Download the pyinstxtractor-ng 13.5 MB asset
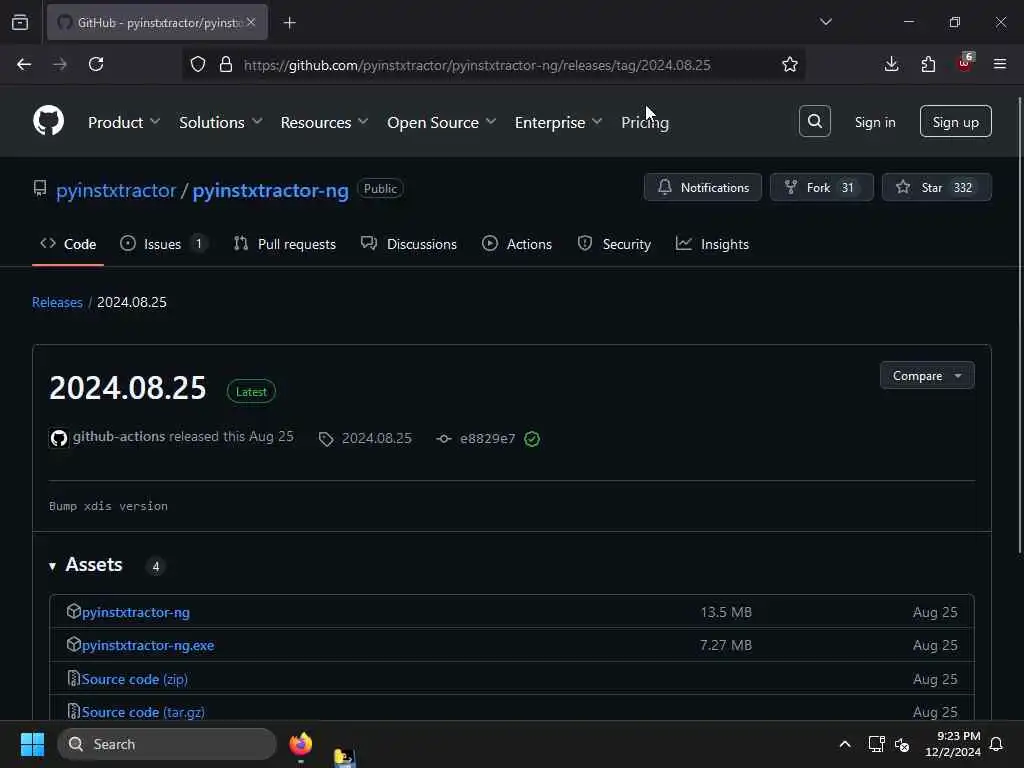This screenshot has width=1024, height=768. [135, 613]
